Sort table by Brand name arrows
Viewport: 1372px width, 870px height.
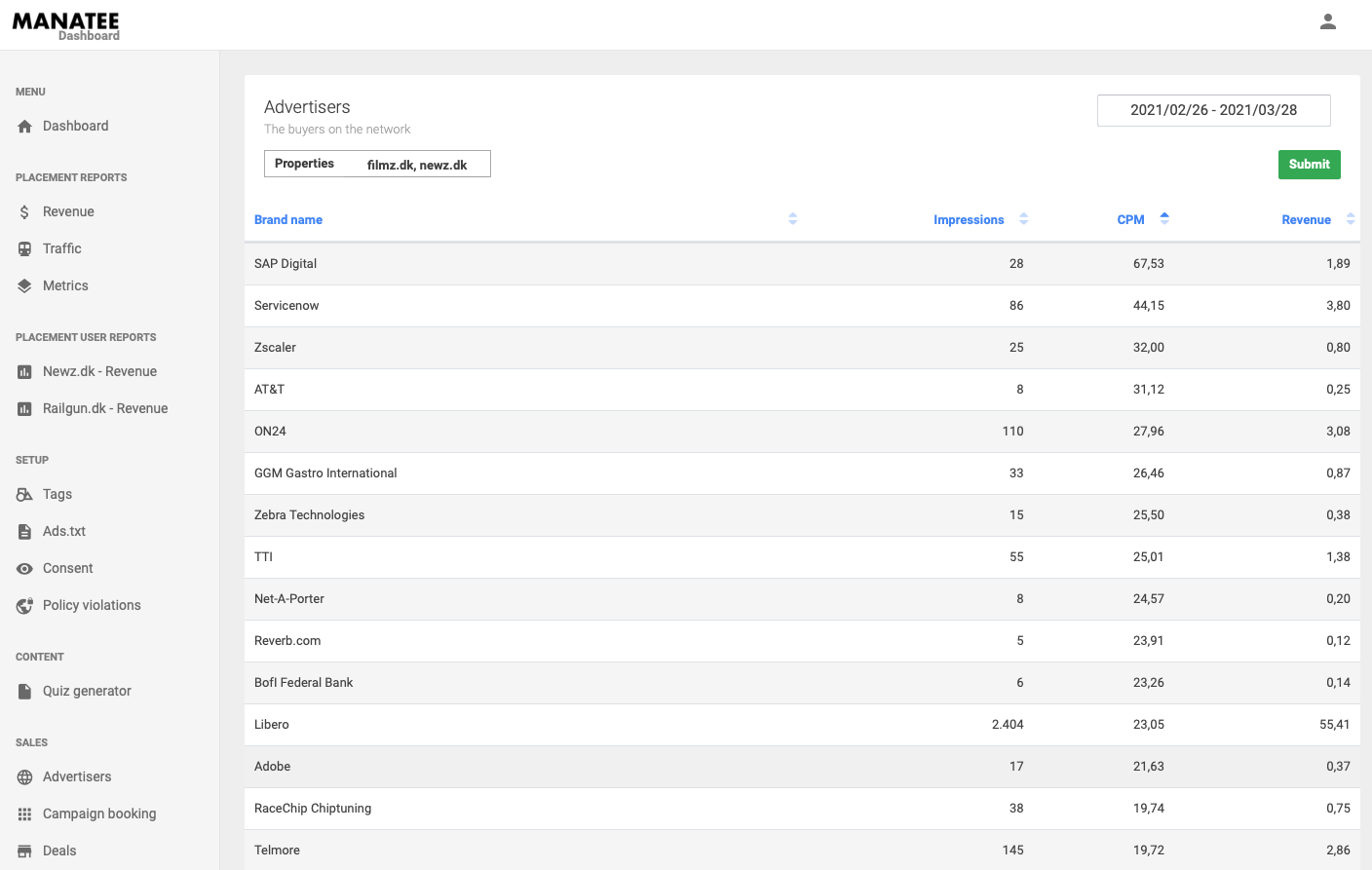(793, 219)
